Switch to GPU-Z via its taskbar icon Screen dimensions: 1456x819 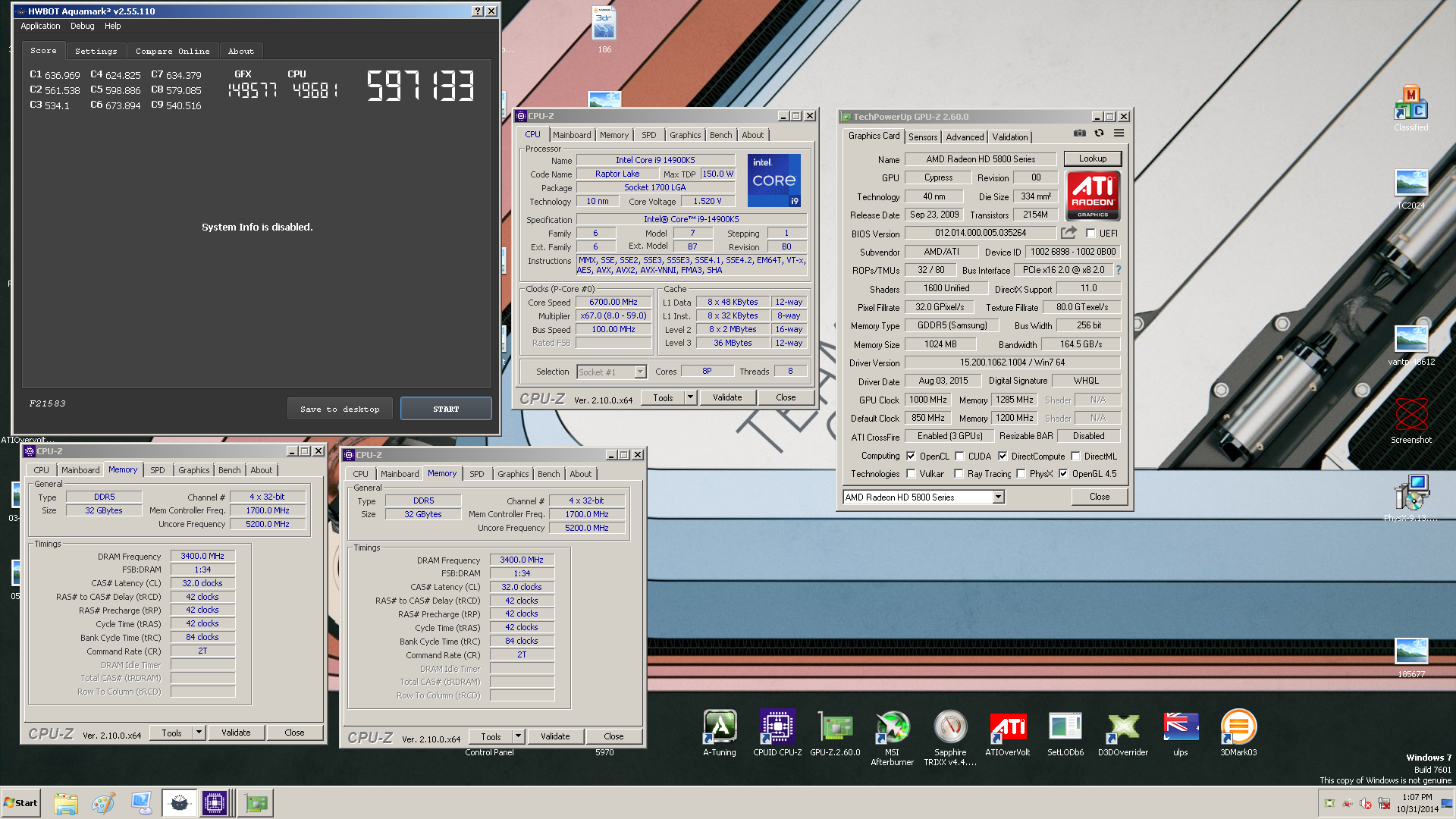[x=256, y=803]
